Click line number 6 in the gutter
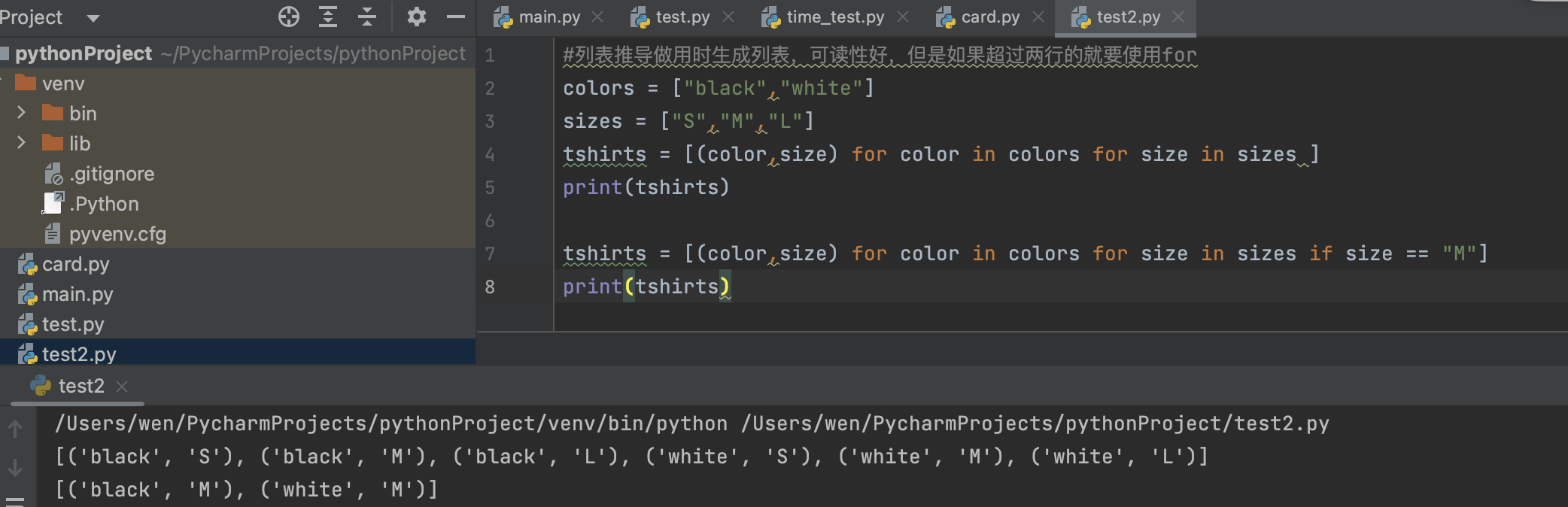This screenshot has height=507, width=1568. pos(490,221)
